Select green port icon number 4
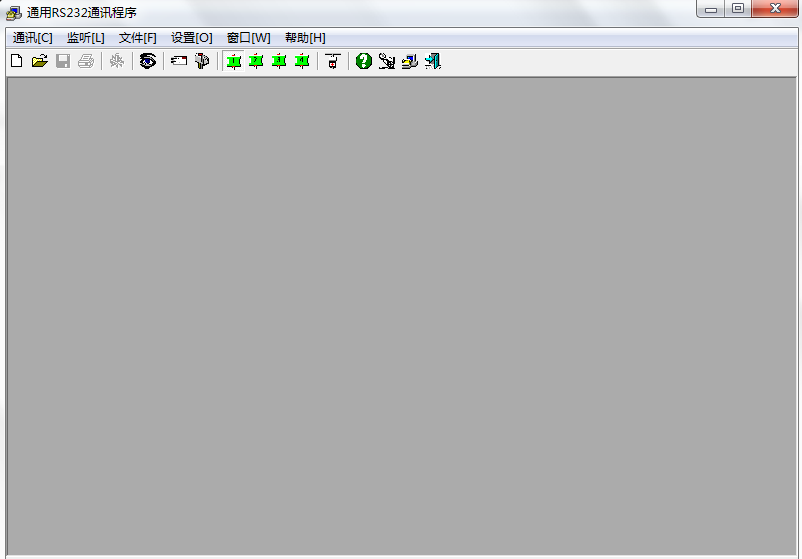Image resolution: width=802 pixels, height=559 pixels. [302, 61]
